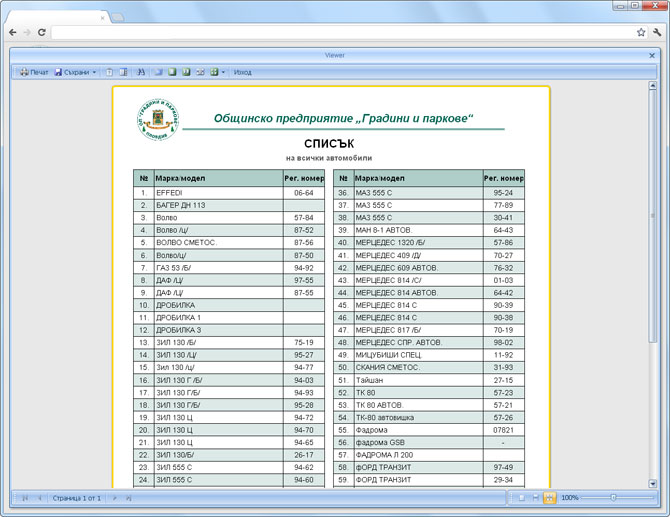Click the subtitle на всички автомобили
670x517 pixels.
[x=329, y=158]
